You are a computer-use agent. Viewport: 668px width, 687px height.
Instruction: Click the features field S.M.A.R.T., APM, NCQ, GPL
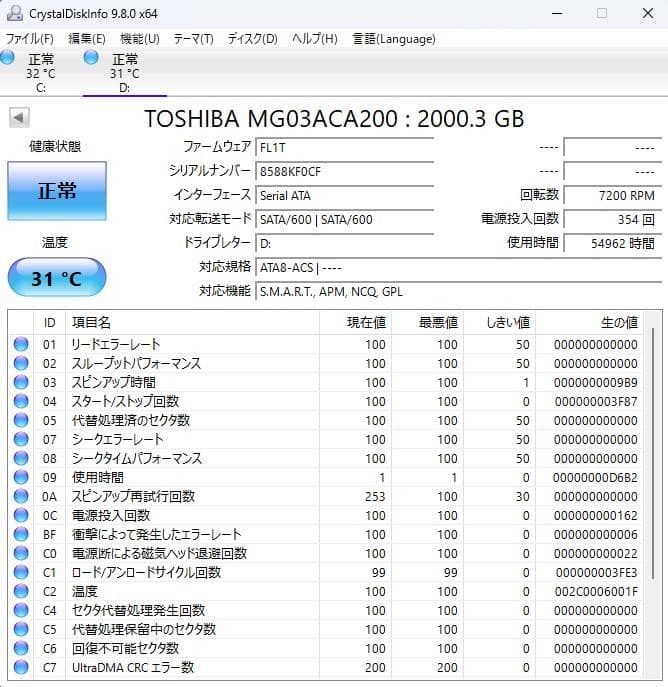[459, 291]
